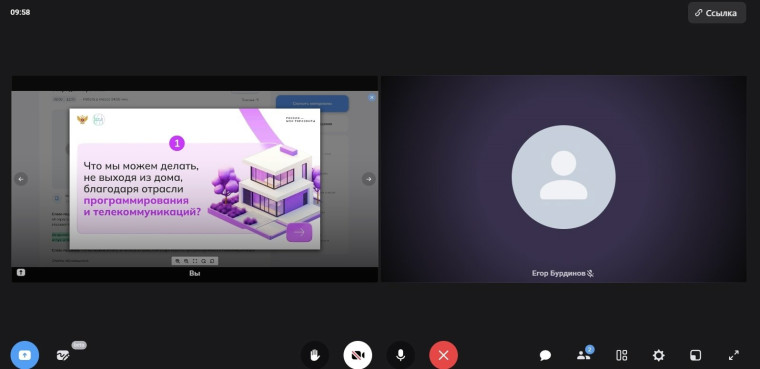The height and width of the screenshot is (369, 760).
Task: Copy the meeting link via Ссылка
Action: coord(717,13)
